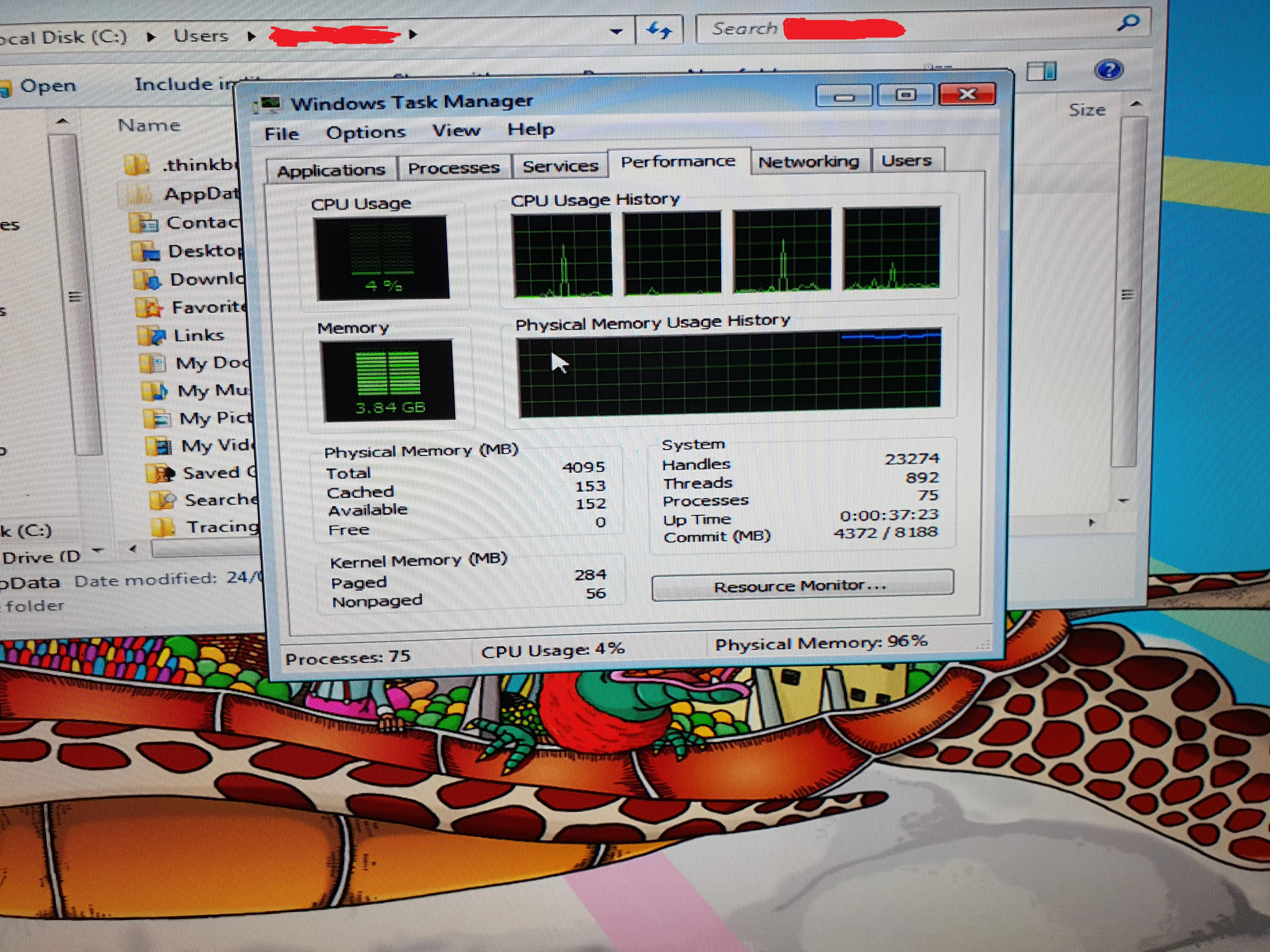Open the View menu in Task Manager
The height and width of the screenshot is (952, 1270).
[x=456, y=130]
